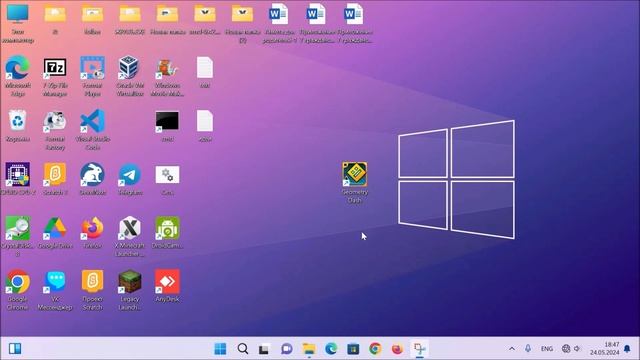
Task: Open the notification bell in tray
Action: [627, 349]
